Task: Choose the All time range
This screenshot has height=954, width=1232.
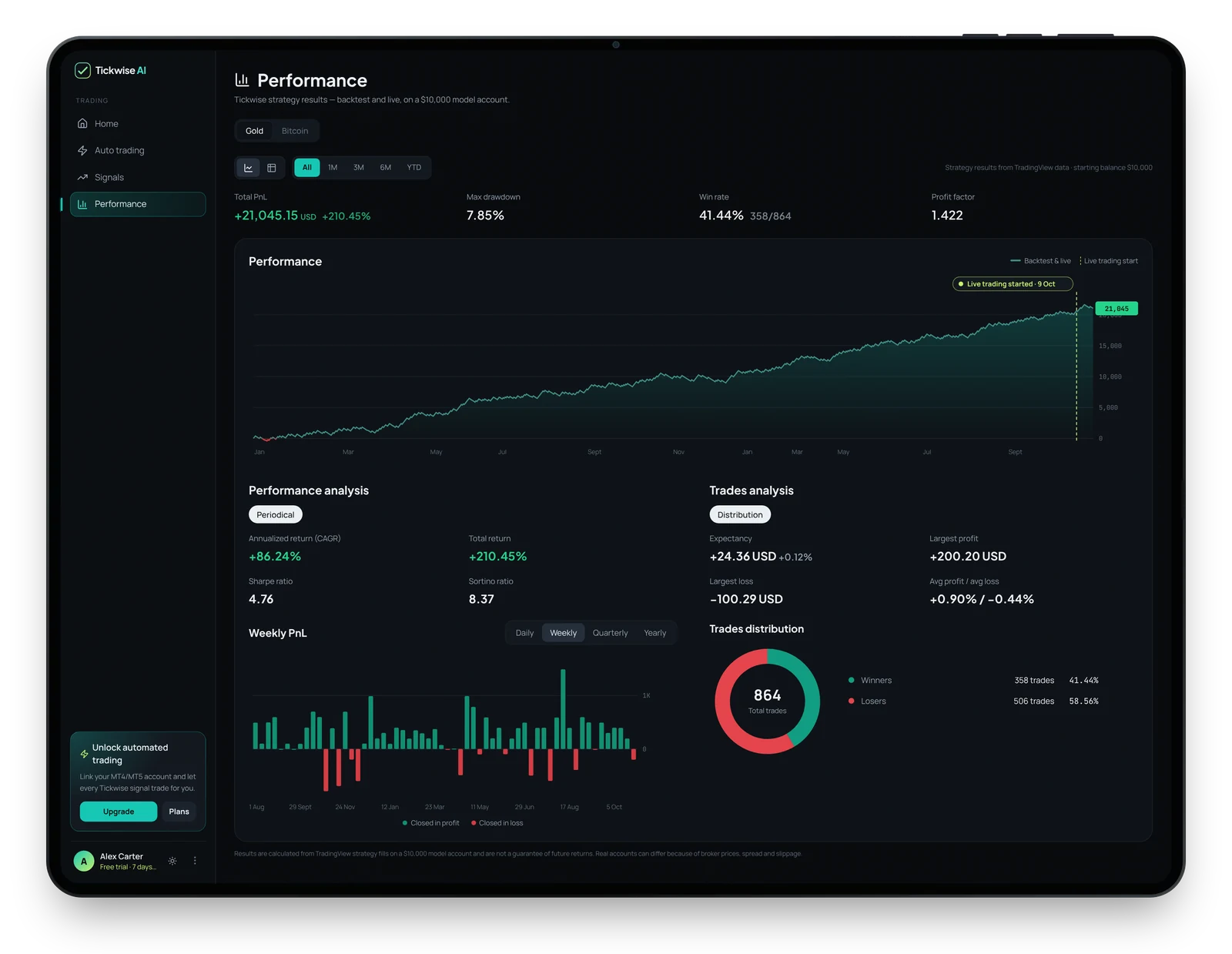Action: tap(307, 167)
